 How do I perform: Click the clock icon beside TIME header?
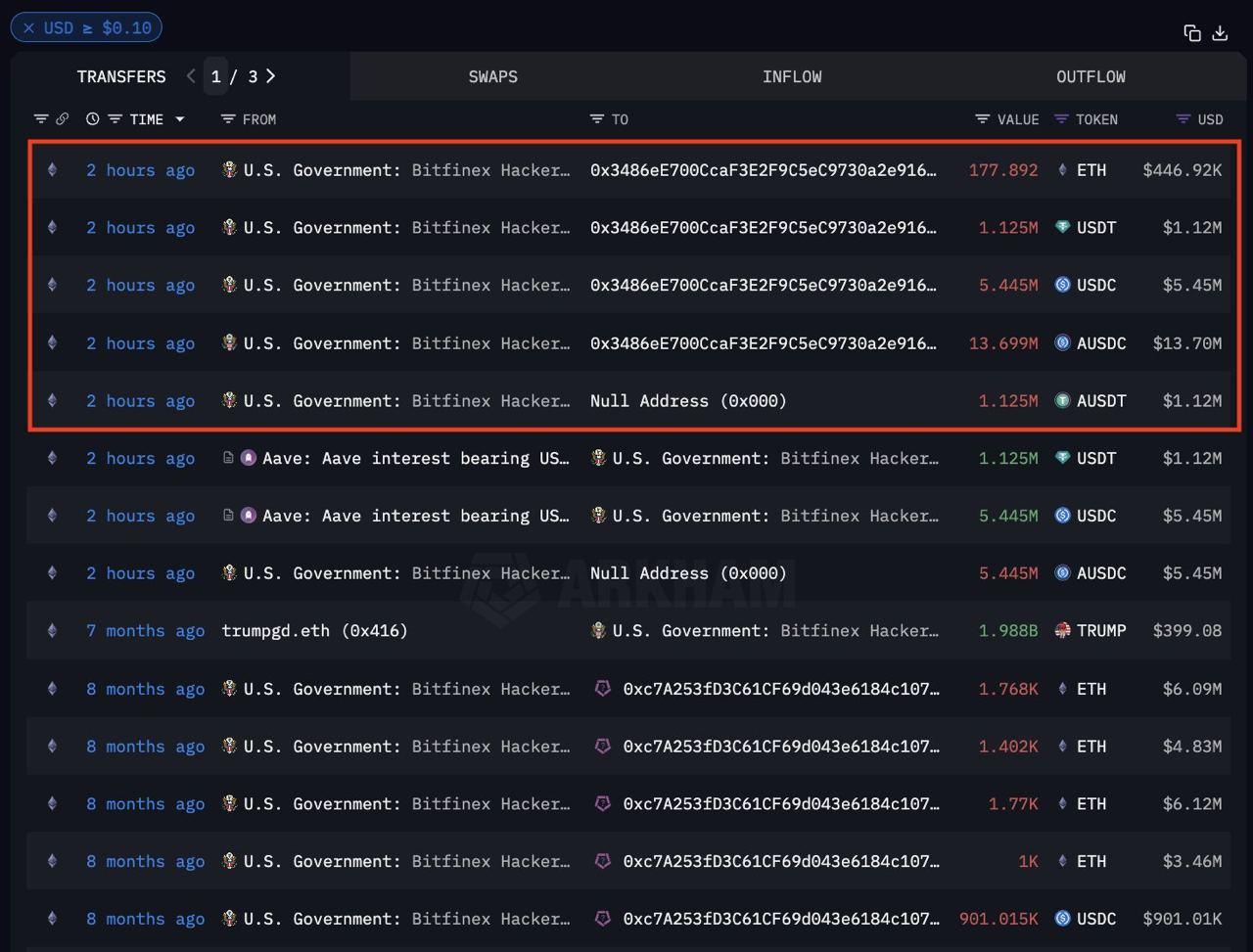click(x=93, y=119)
